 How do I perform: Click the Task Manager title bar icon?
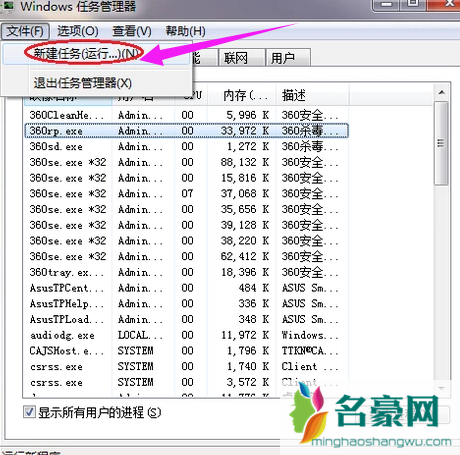click(7, 6)
